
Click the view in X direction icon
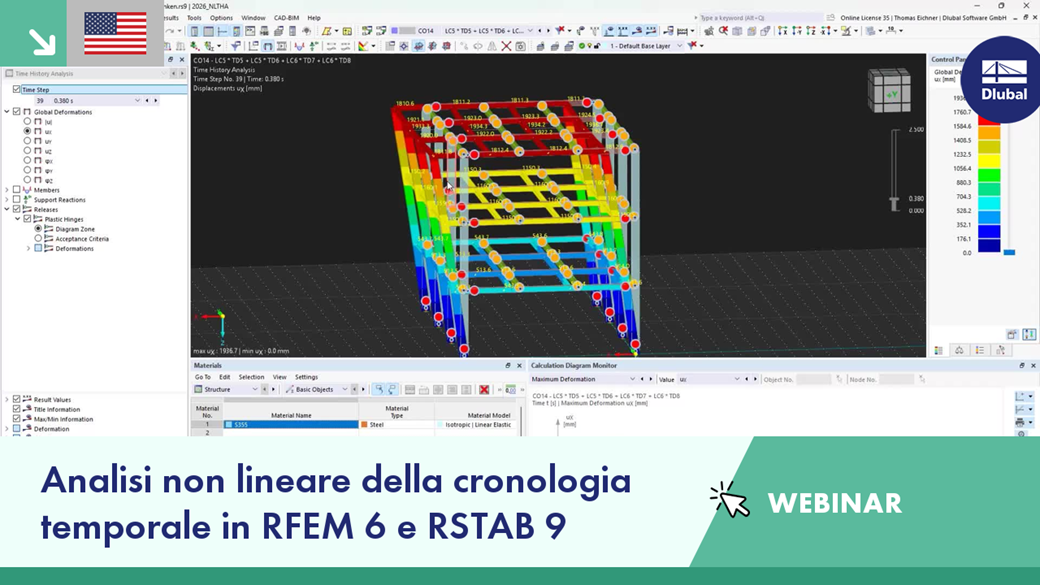[783, 31]
